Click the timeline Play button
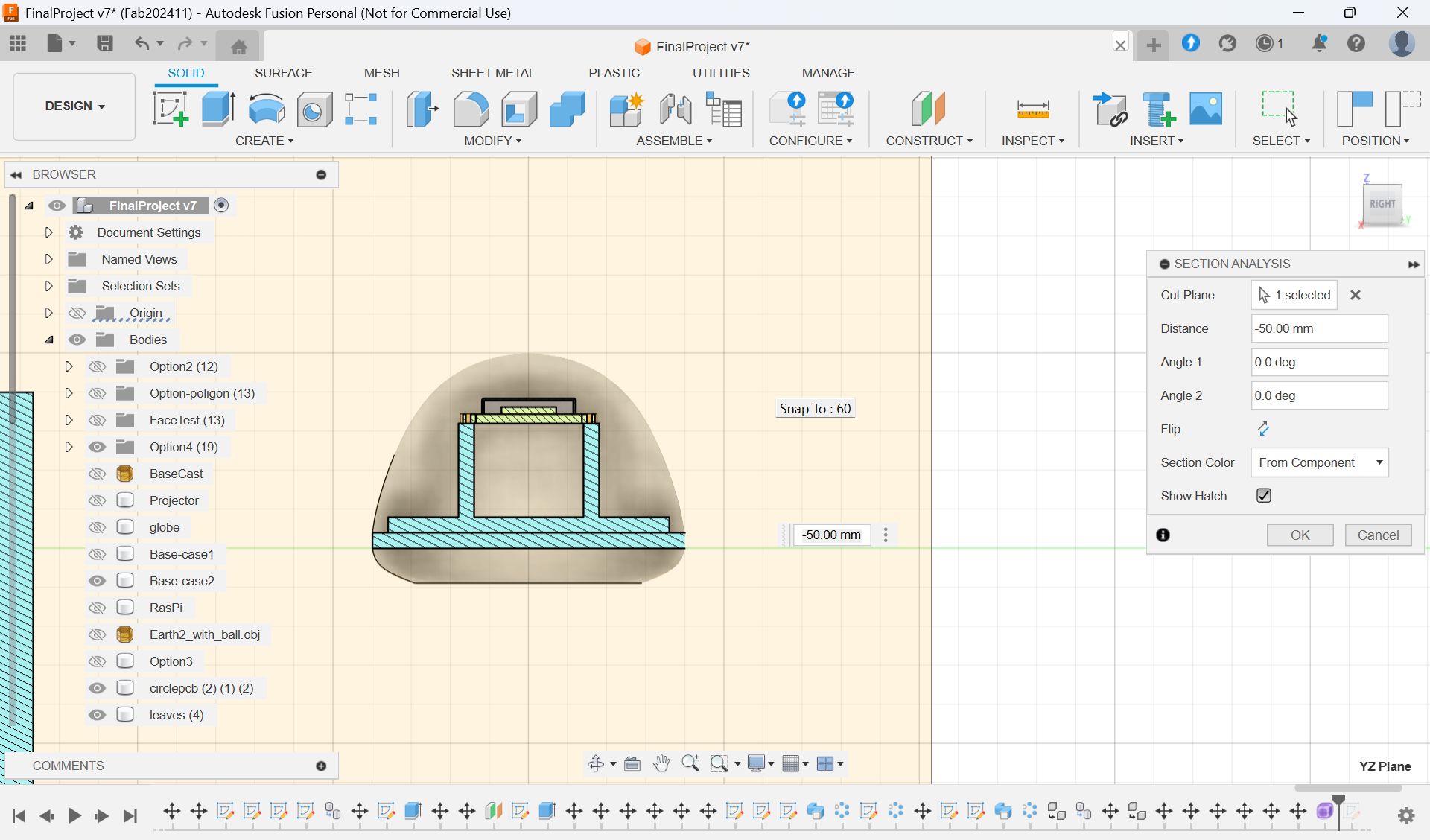1430x840 pixels. [74, 816]
